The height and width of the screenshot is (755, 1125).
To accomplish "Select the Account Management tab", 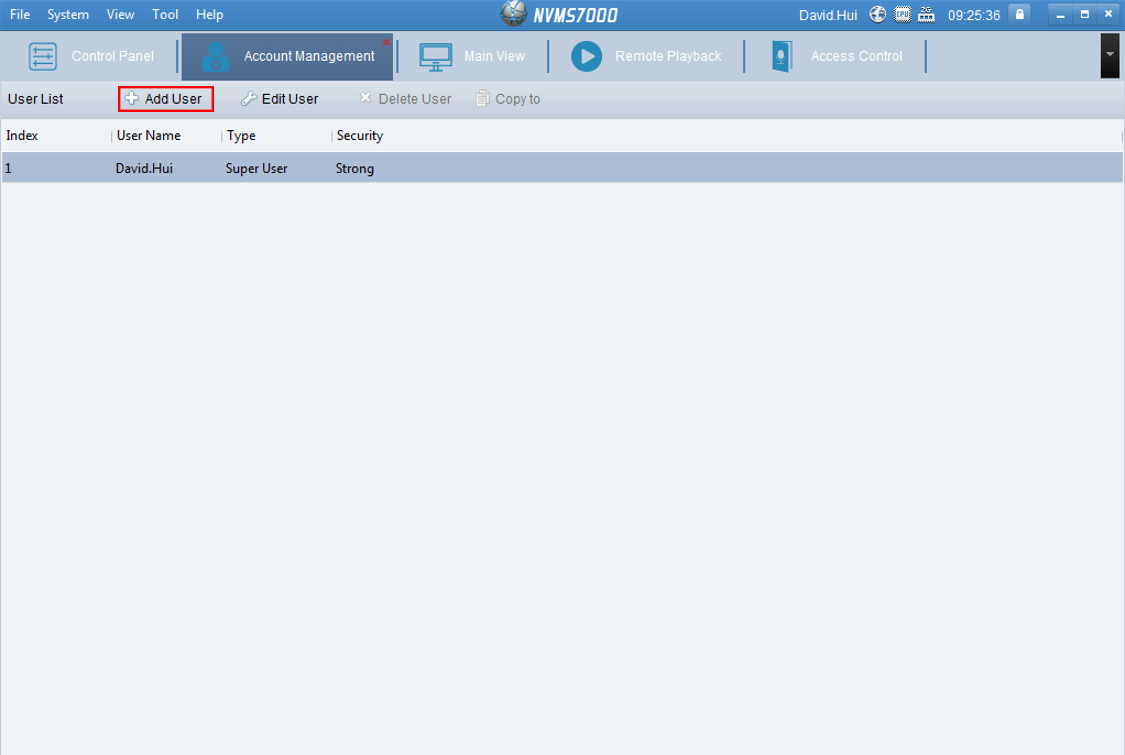I will click(x=287, y=56).
